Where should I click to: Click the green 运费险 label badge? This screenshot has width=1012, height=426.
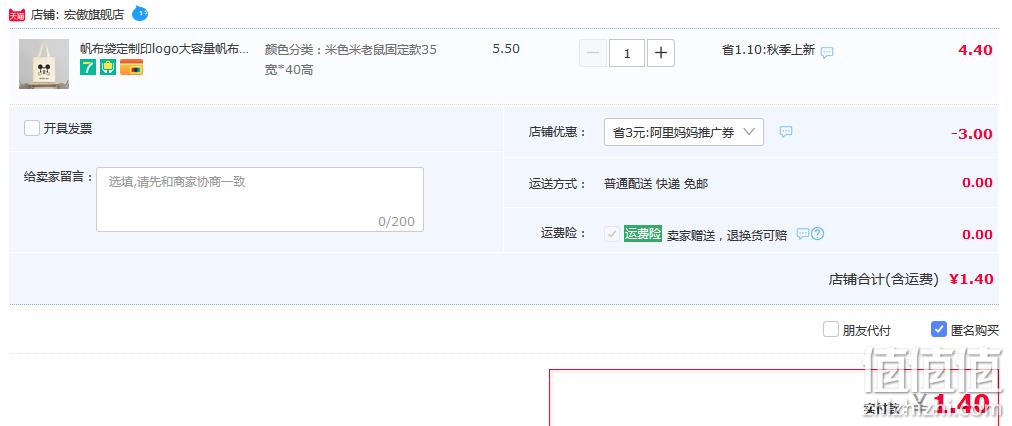[x=643, y=234]
